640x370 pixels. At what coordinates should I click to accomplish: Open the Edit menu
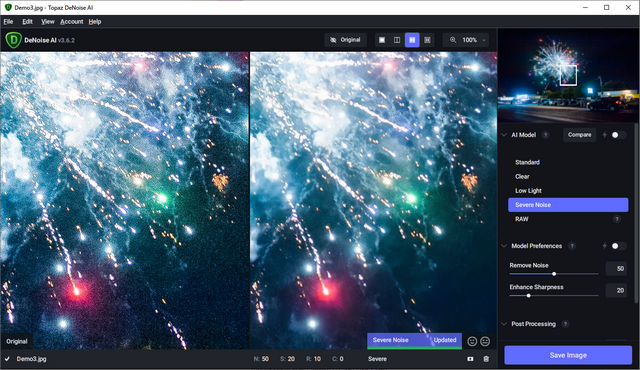[27, 22]
